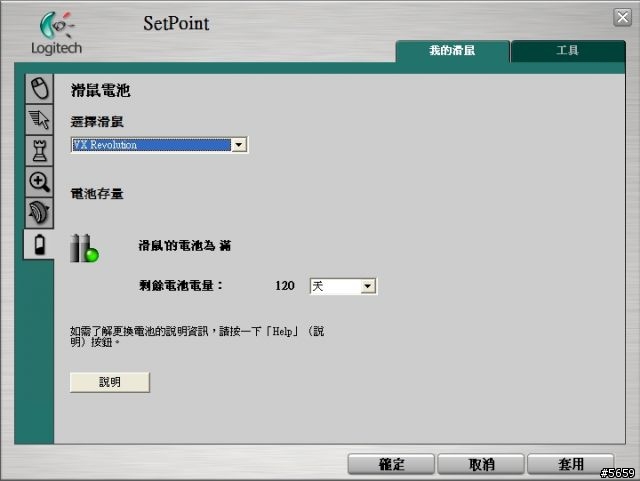Open the magnifier zoom settings sidebar icon
Viewport: 640px width, 481px height.
pos(40,182)
